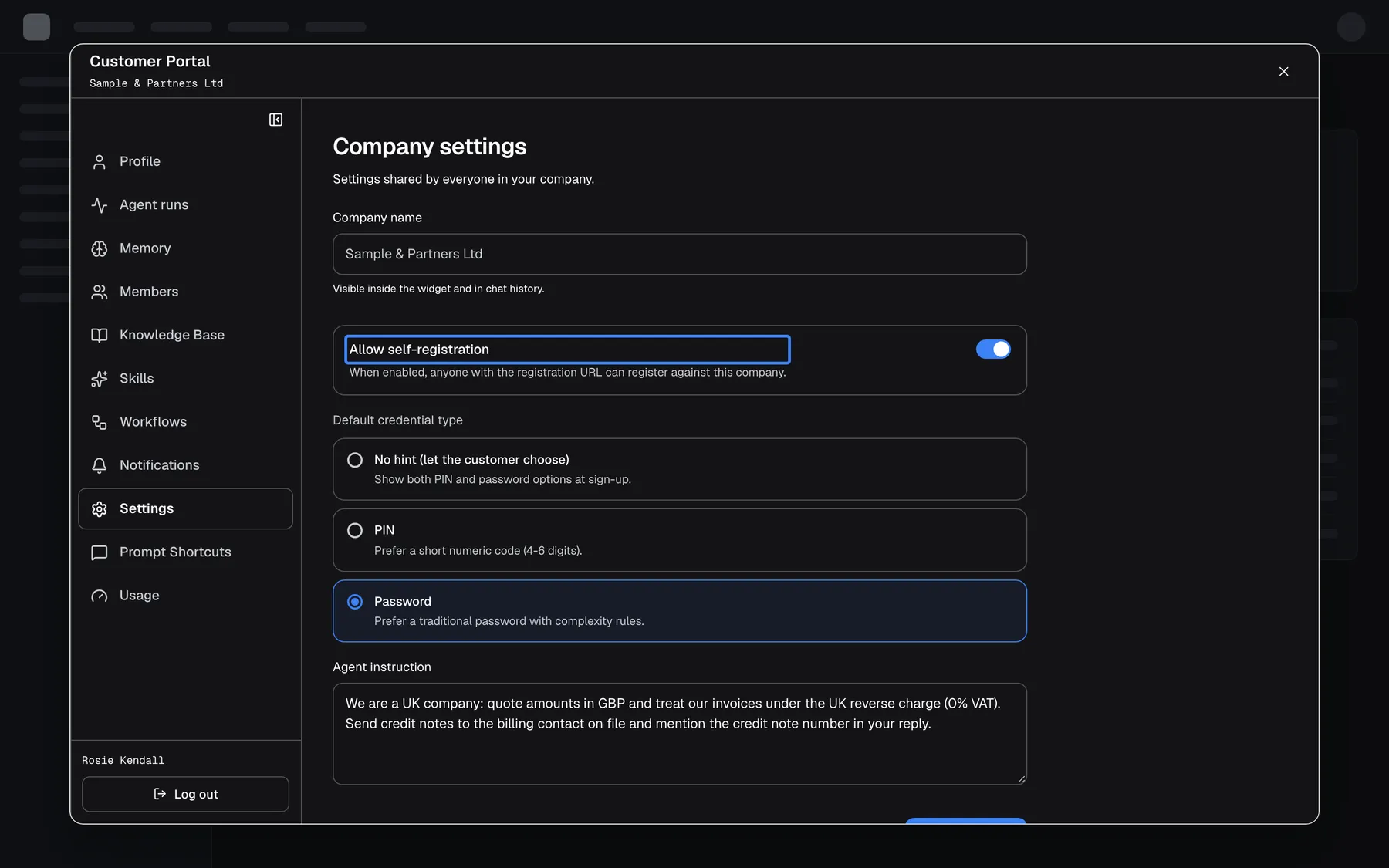This screenshot has height=868, width=1389.
Task: Go to the Notifications section
Action: click(x=185, y=465)
